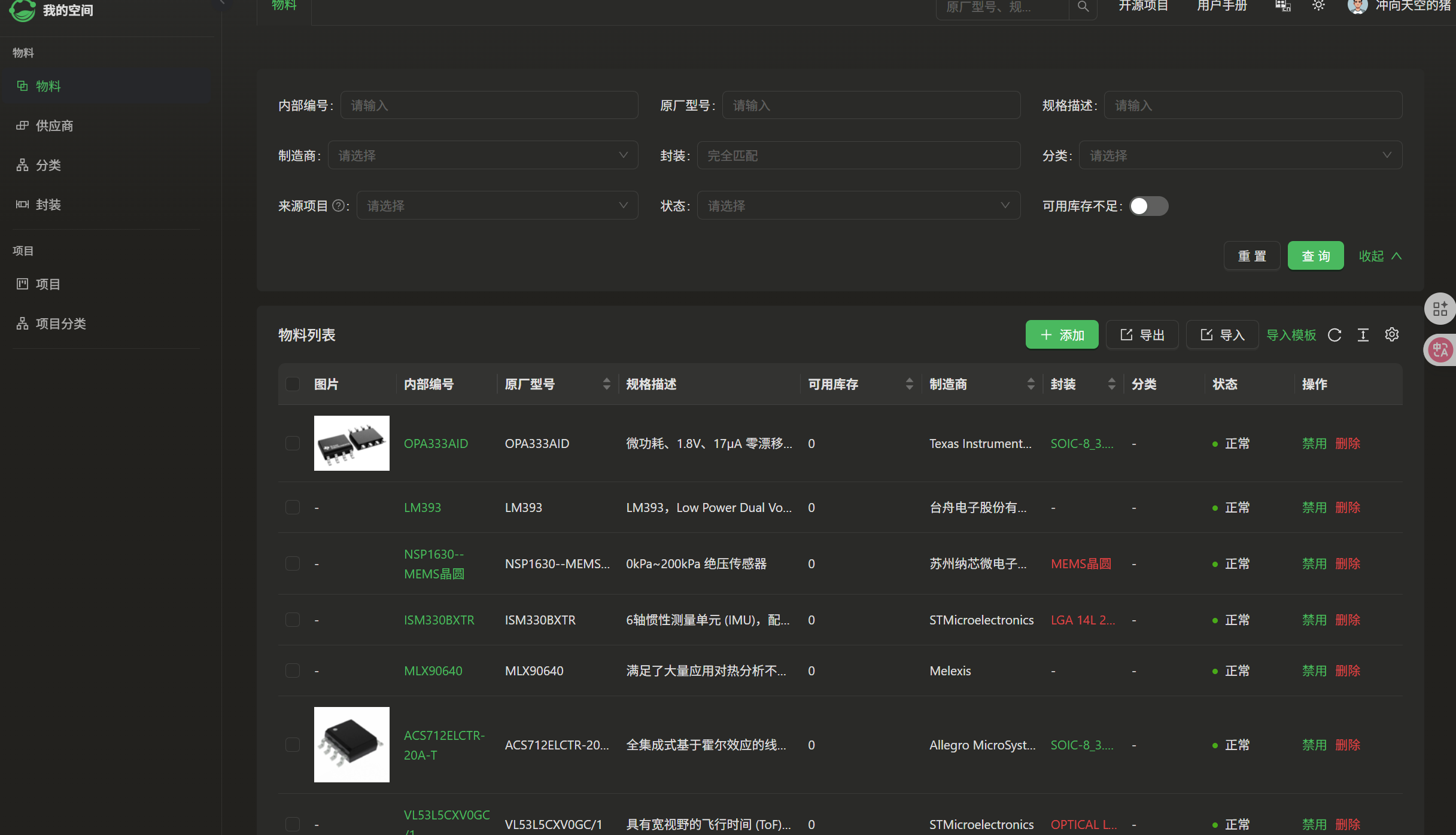Toggle the 可用库存不足 switch
The image size is (1456, 835).
tap(1148, 206)
